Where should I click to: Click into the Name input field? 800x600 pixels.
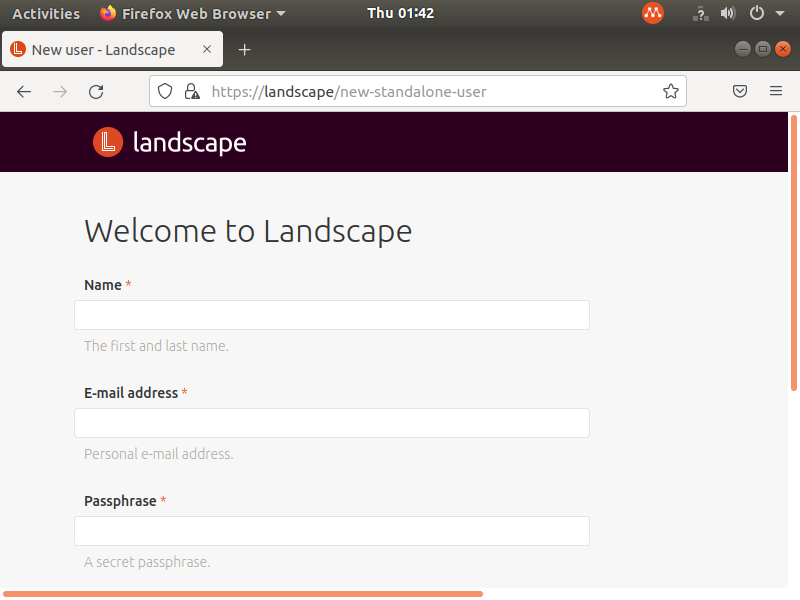point(332,315)
